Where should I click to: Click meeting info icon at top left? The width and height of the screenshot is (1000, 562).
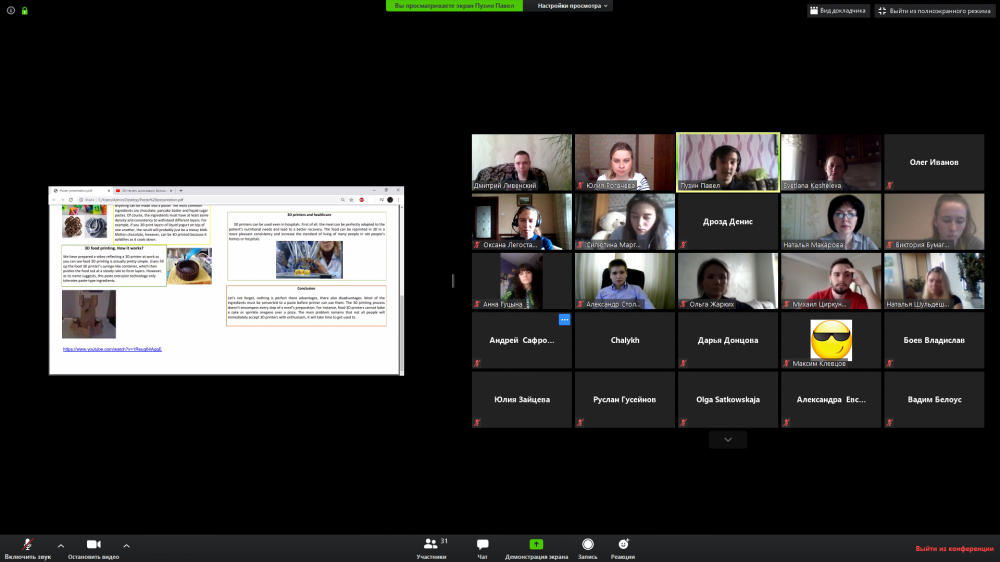(x=10, y=10)
